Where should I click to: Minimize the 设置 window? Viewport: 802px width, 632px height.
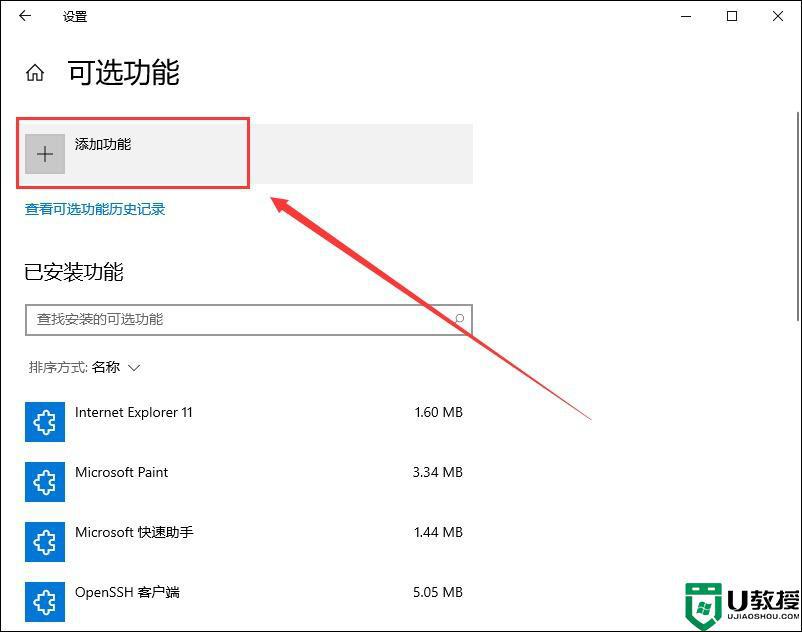pos(686,16)
